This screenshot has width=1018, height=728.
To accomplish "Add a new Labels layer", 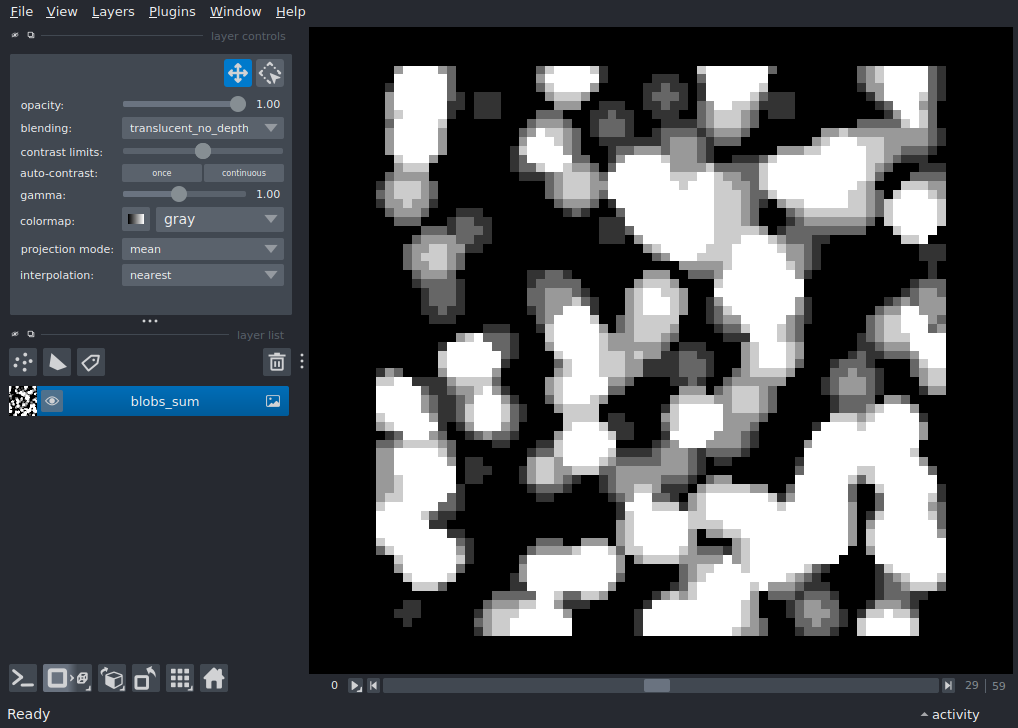I will [90, 362].
